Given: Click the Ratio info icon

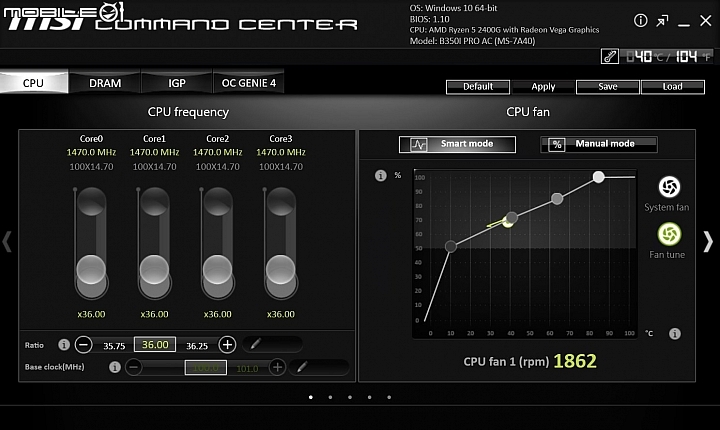Looking at the screenshot, I should (64, 345).
